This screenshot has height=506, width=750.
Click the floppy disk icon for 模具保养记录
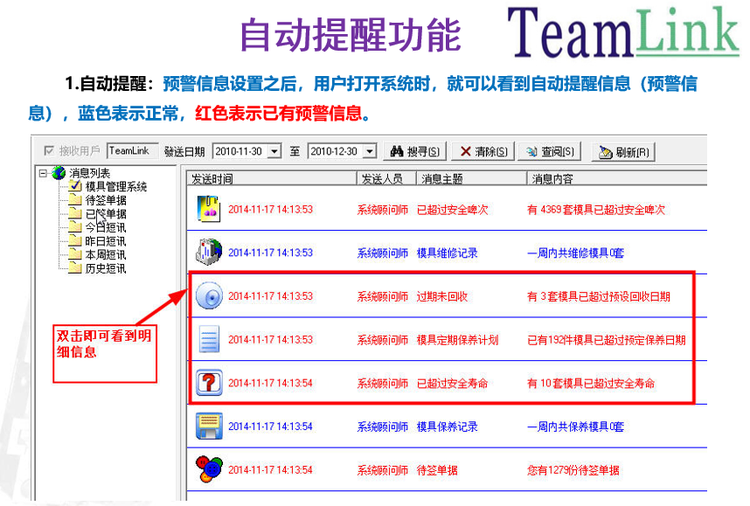209,426
